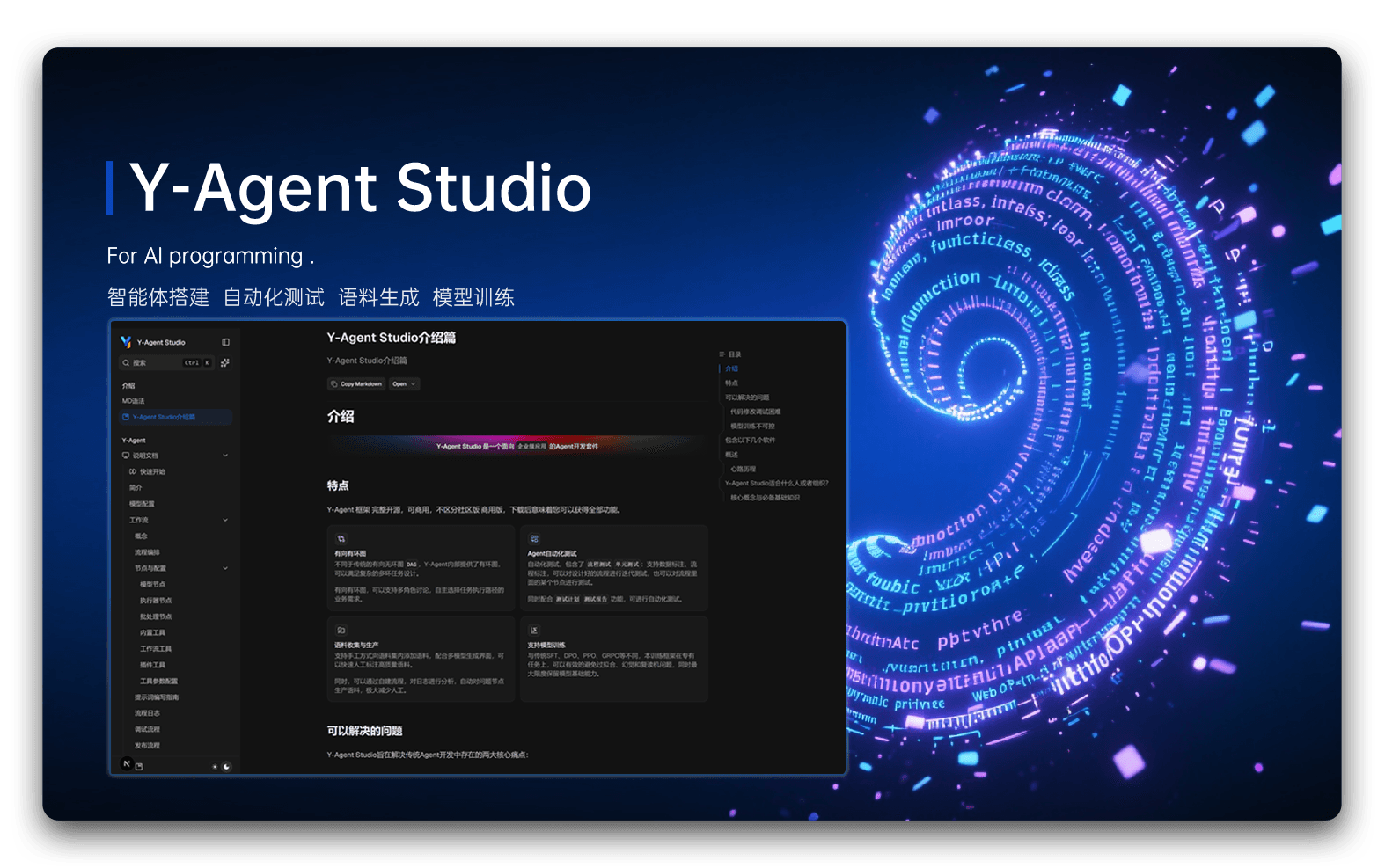Click the Agent自动化测试 card icon
This screenshot has width=1385, height=868.
534,538
